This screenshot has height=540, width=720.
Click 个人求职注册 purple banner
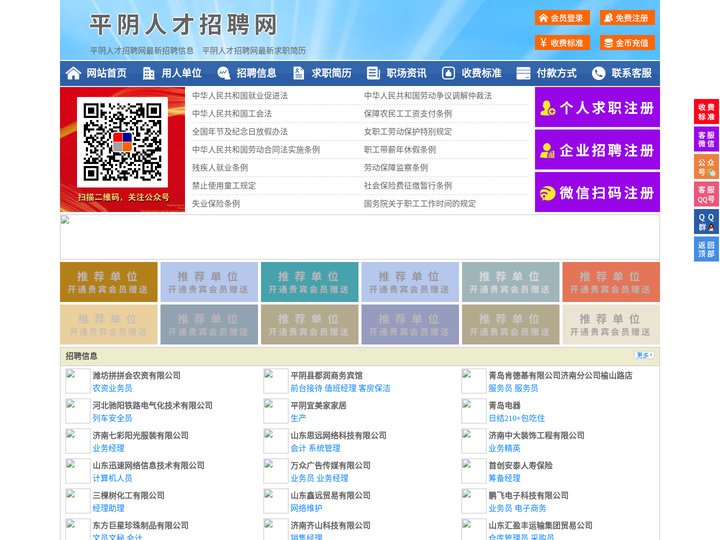click(597, 107)
